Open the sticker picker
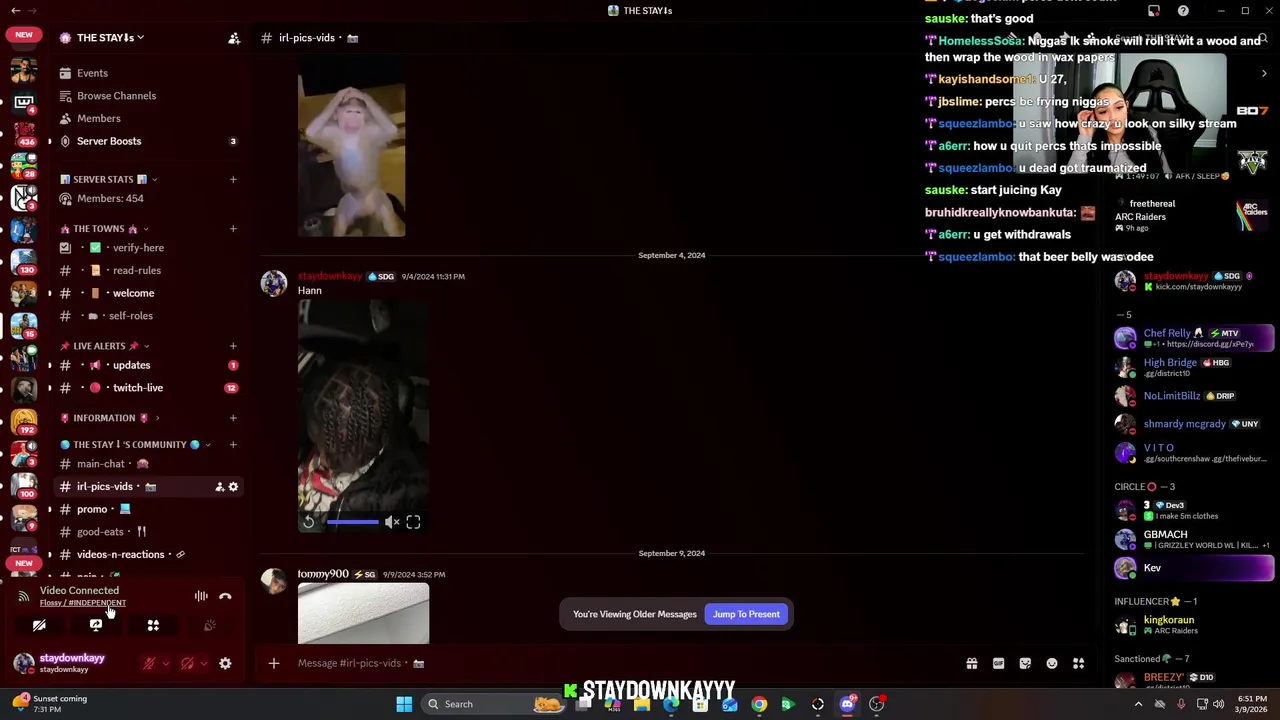1280x720 pixels. (x=1025, y=664)
